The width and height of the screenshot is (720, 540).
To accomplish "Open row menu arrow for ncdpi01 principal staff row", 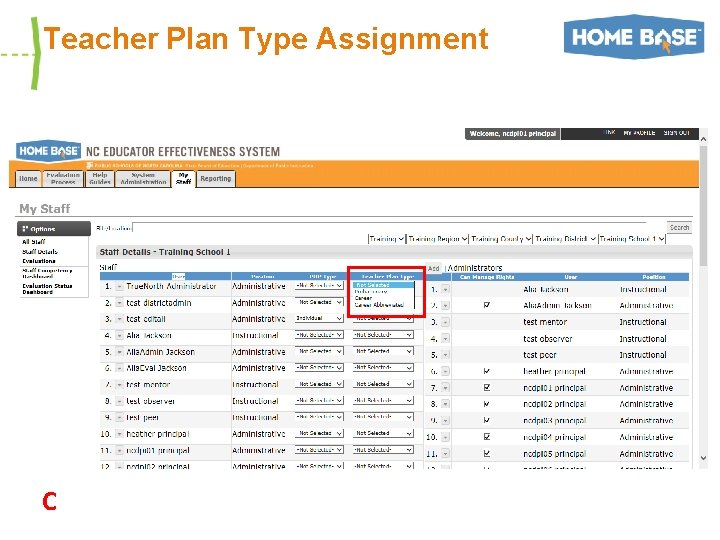I will click(119, 450).
